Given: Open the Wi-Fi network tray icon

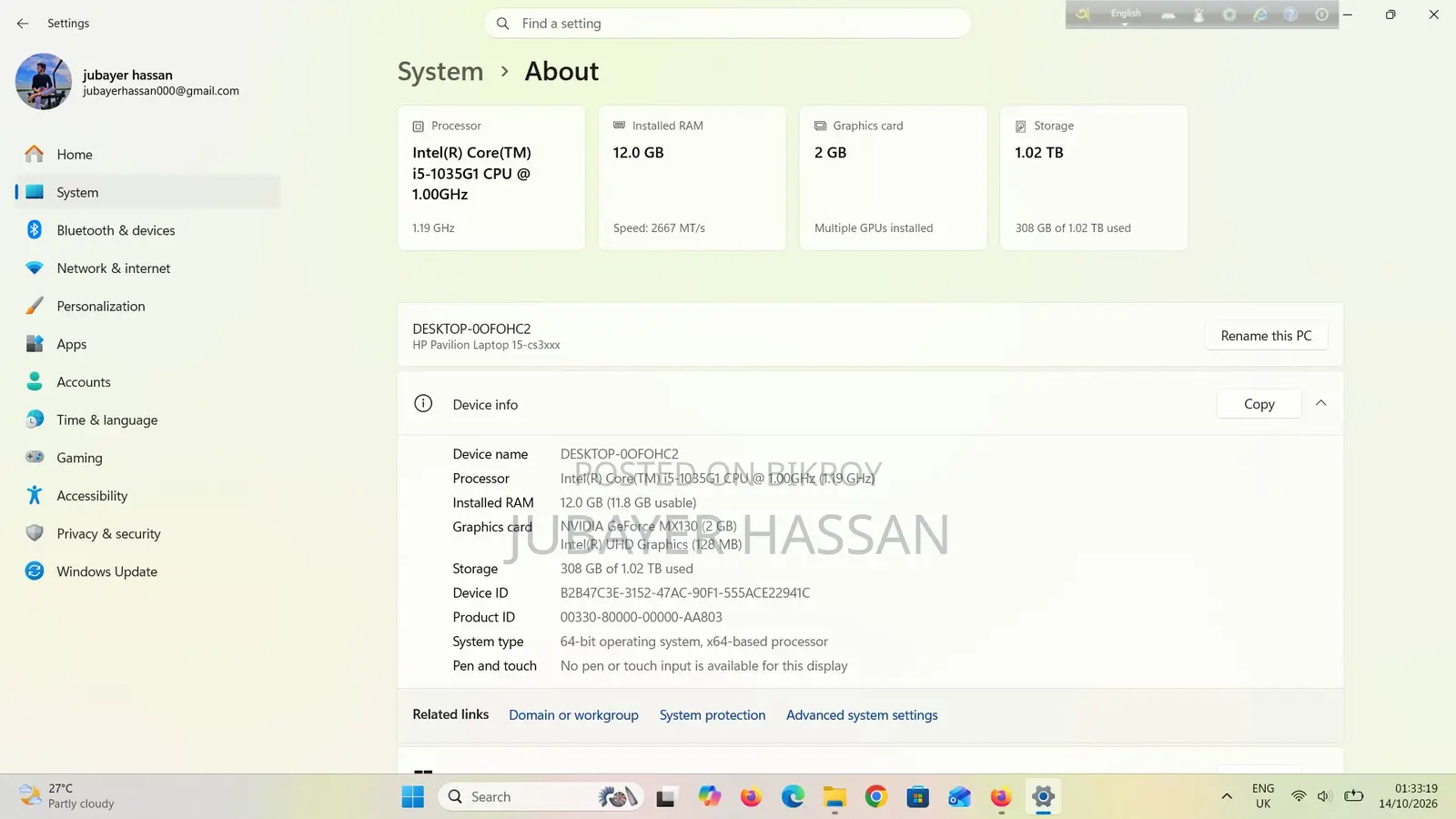Looking at the screenshot, I should click(x=1299, y=796).
